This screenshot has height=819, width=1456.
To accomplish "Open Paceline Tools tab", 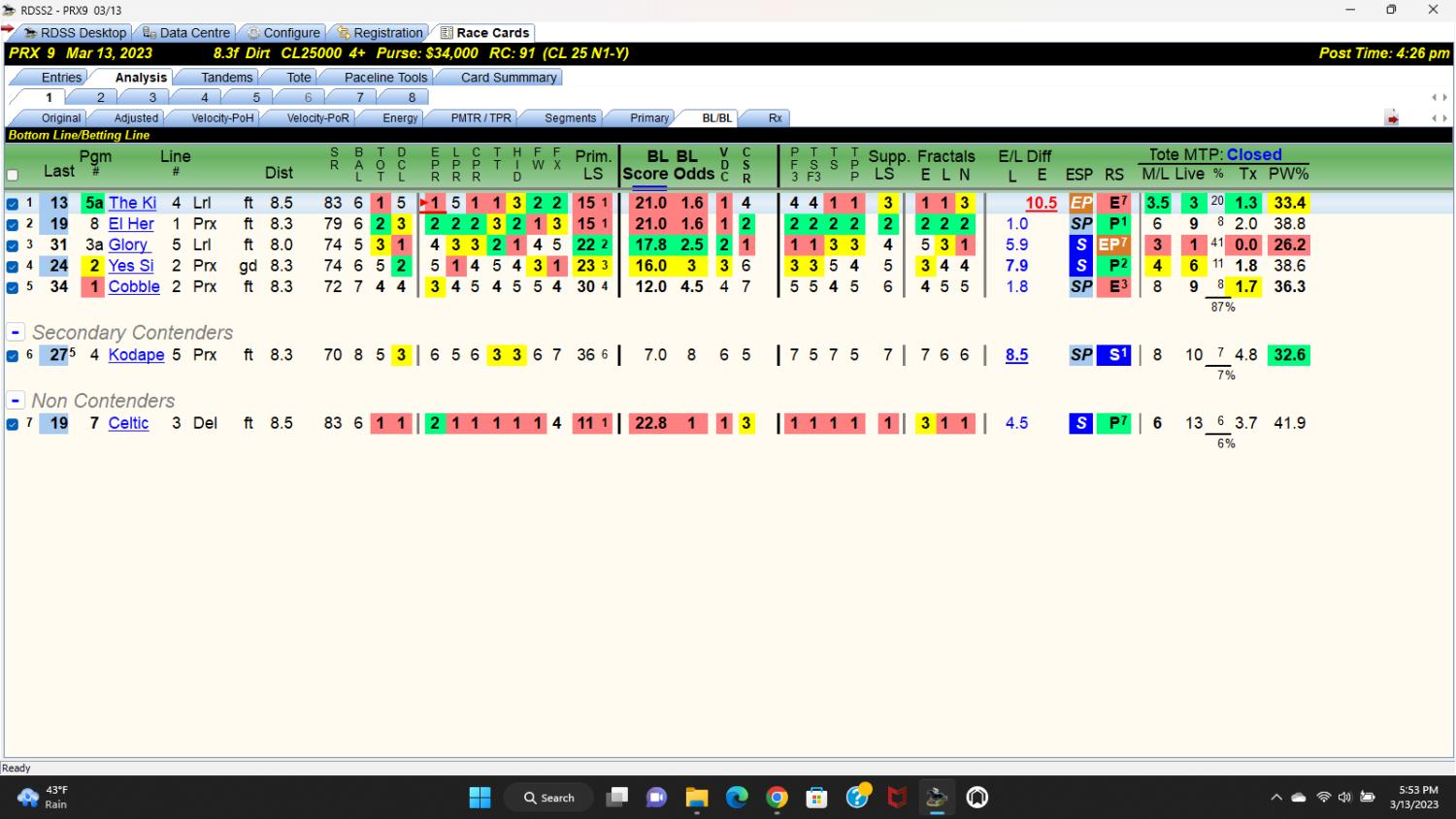I will coord(385,78).
